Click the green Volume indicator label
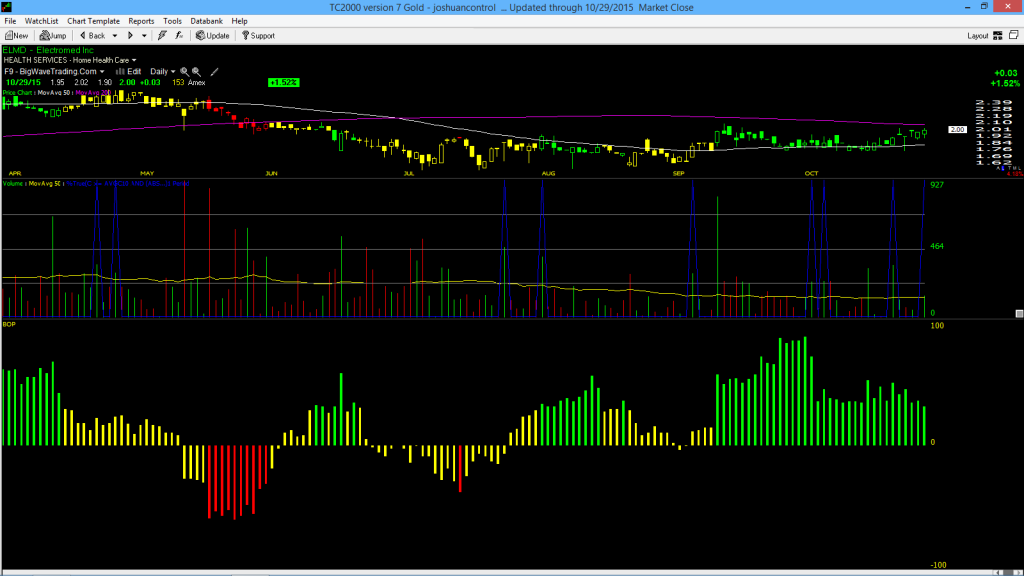1024x576 pixels. (x=13, y=184)
